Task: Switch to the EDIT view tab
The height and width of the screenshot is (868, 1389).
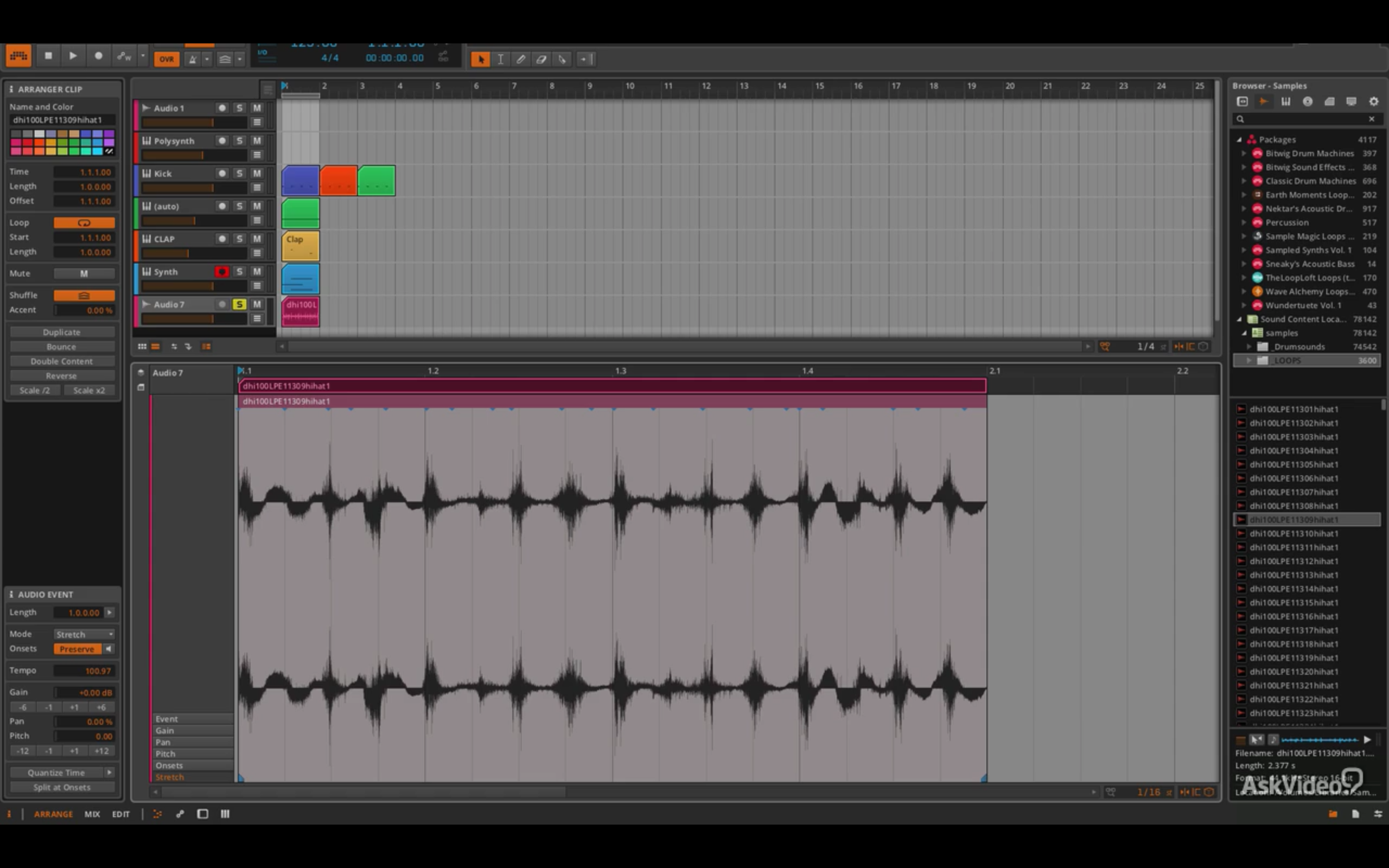Action: pos(120,814)
